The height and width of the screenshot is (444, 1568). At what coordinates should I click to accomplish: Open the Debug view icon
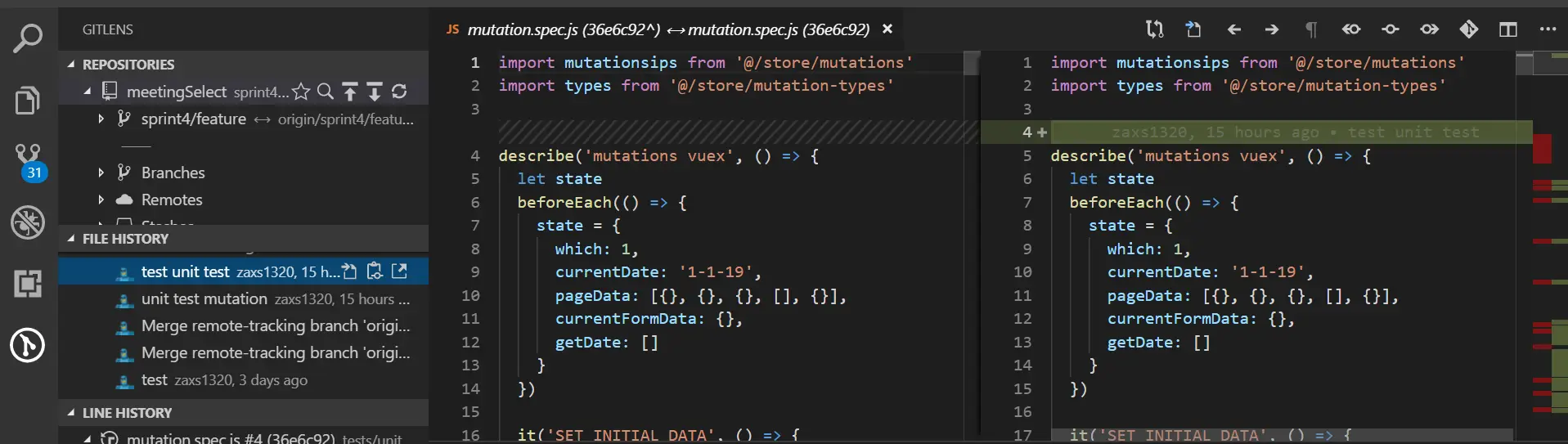coord(28,222)
